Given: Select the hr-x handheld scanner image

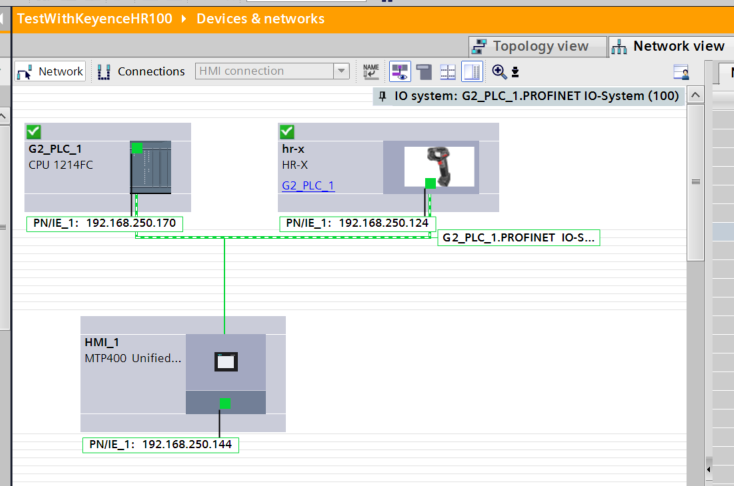Looking at the screenshot, I should [x=439, y=167].
